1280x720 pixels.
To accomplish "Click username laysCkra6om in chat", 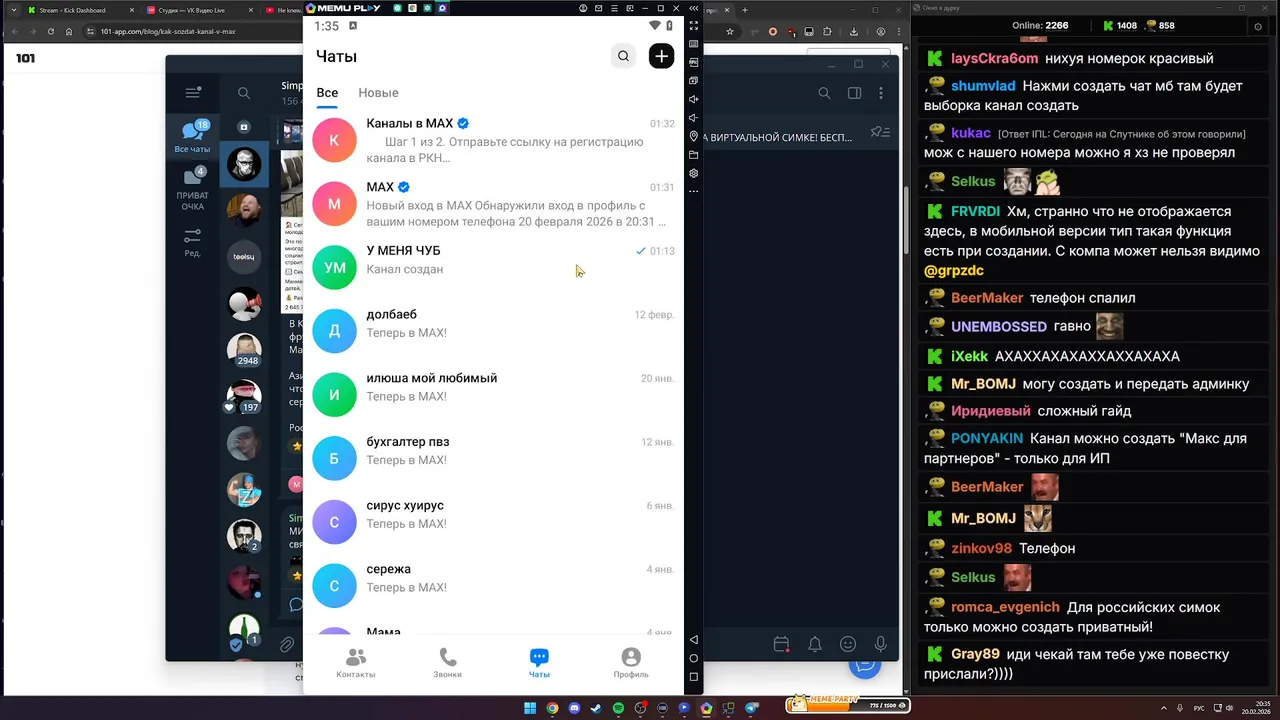I will tap(995, 58).
